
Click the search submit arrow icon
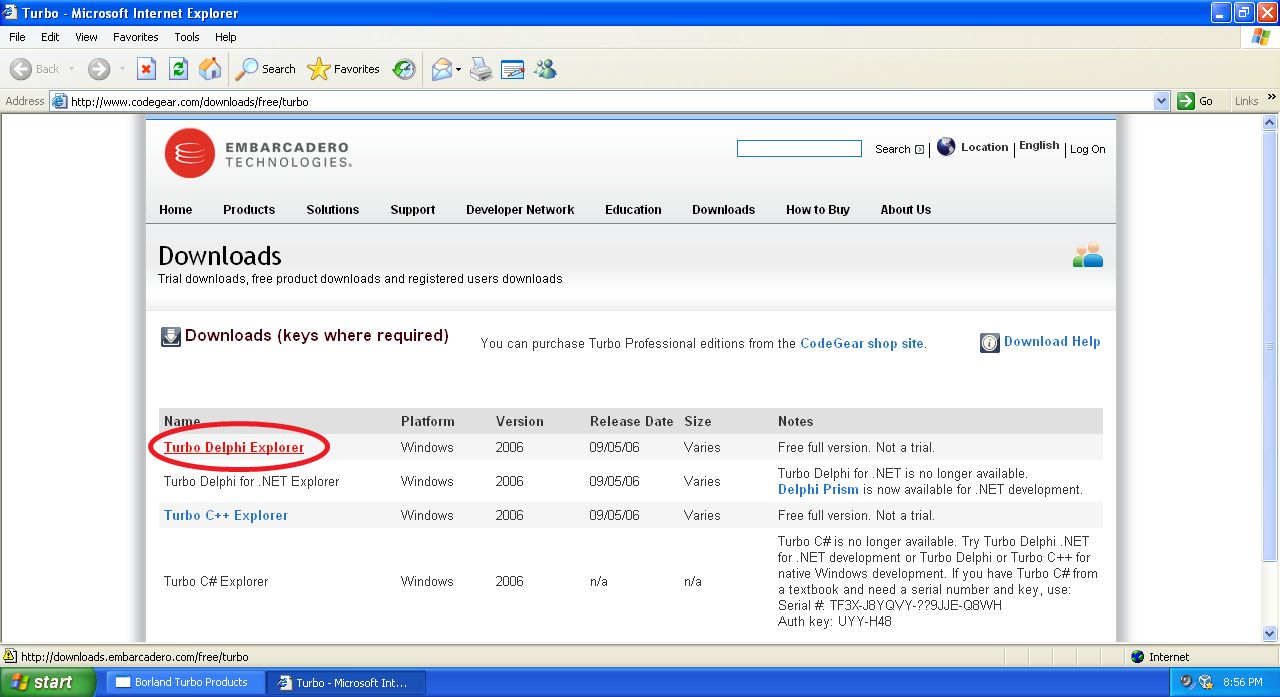920,150
